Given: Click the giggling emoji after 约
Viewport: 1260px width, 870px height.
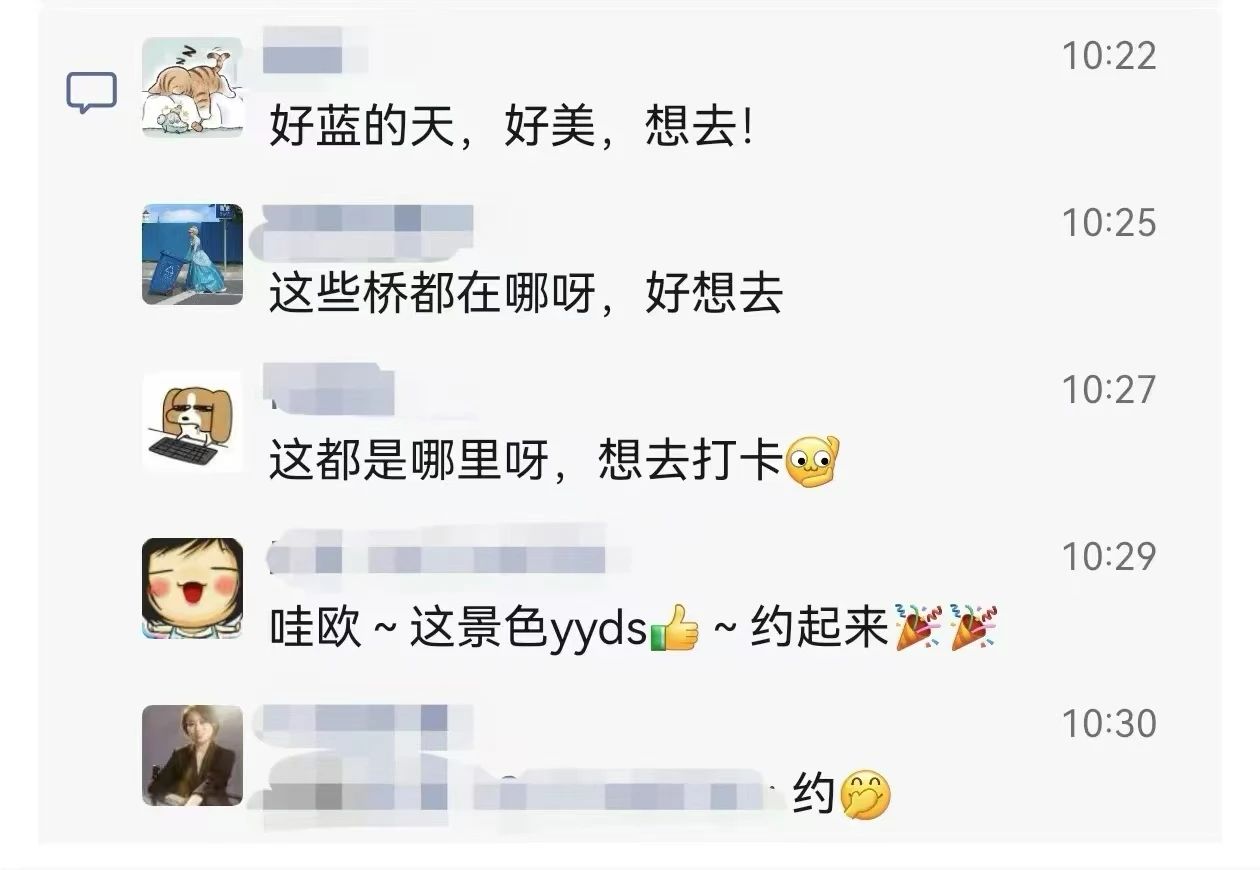Looking at the screenshot, I should pos(865,796).
